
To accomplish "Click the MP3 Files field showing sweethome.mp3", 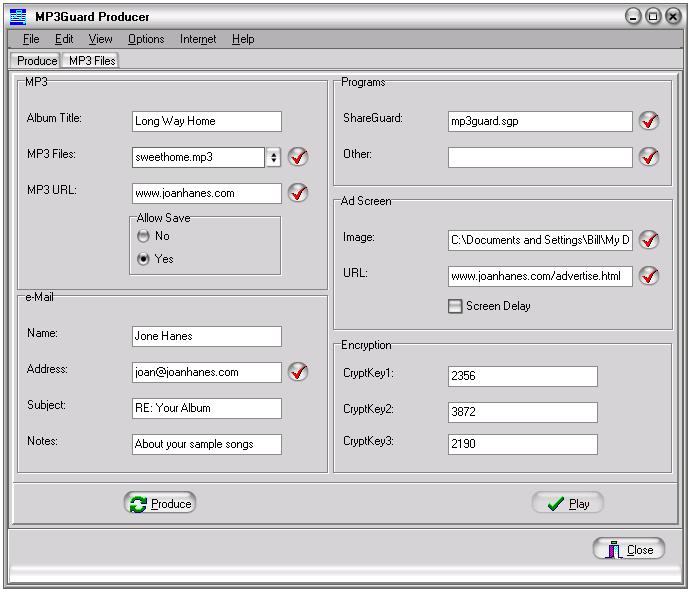I will tap(198, 157).
